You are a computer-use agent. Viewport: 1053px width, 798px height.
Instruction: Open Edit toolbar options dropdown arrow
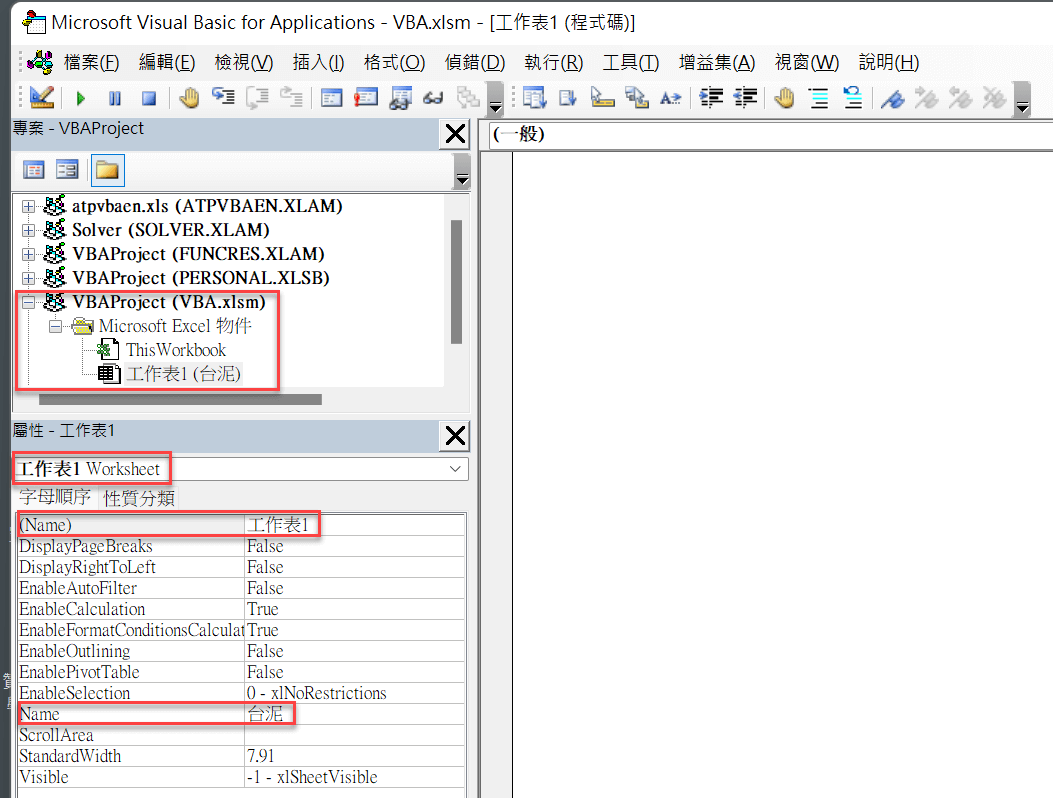[x=1022, y=99]
